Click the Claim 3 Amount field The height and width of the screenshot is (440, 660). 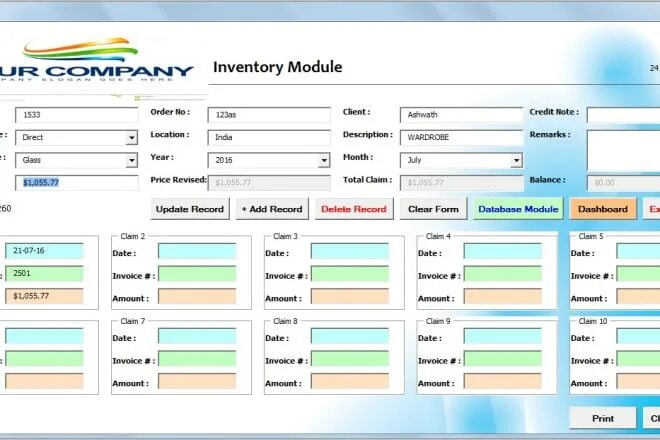[x=350, y=296]
